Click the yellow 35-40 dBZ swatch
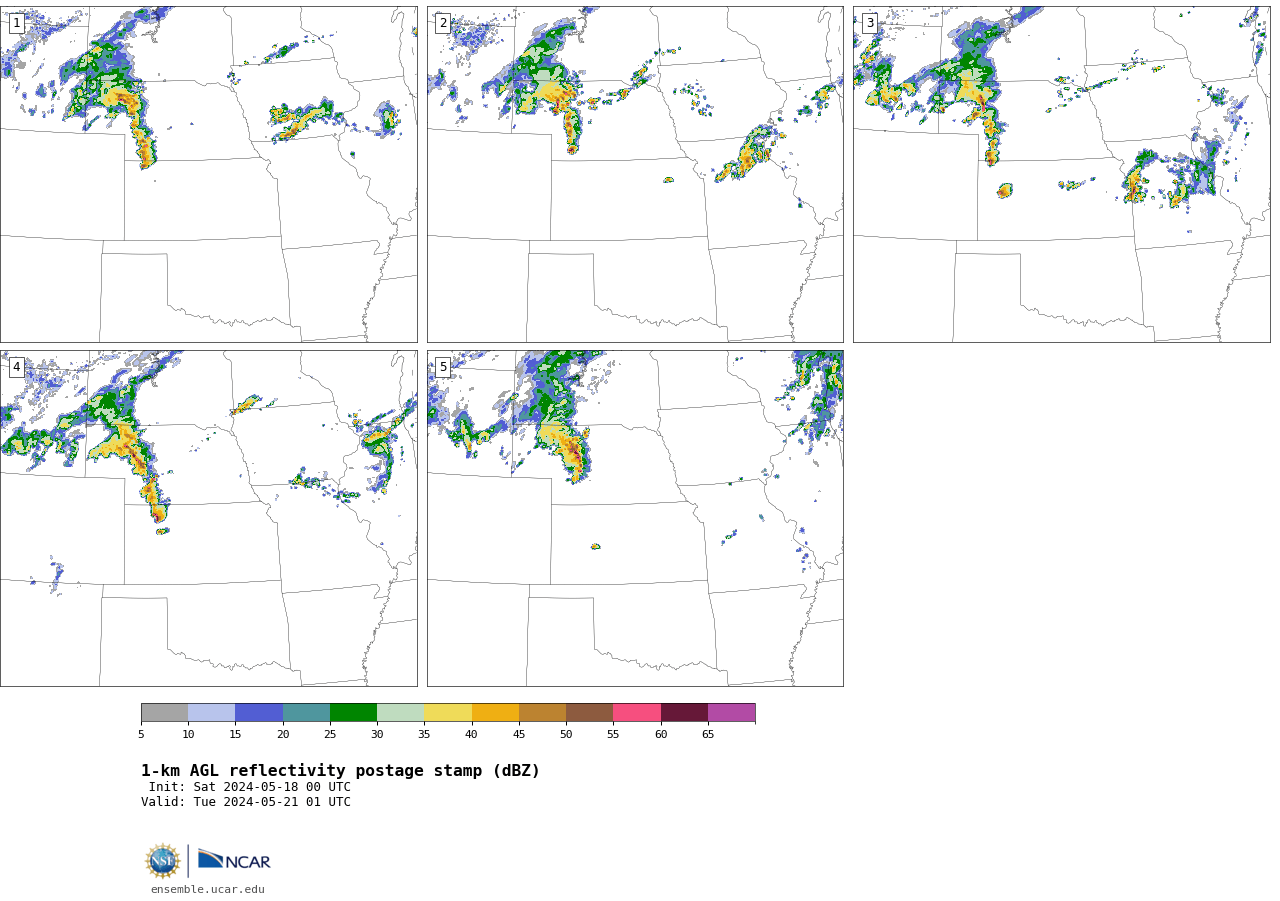1280x901 pixels. (448, 713)
